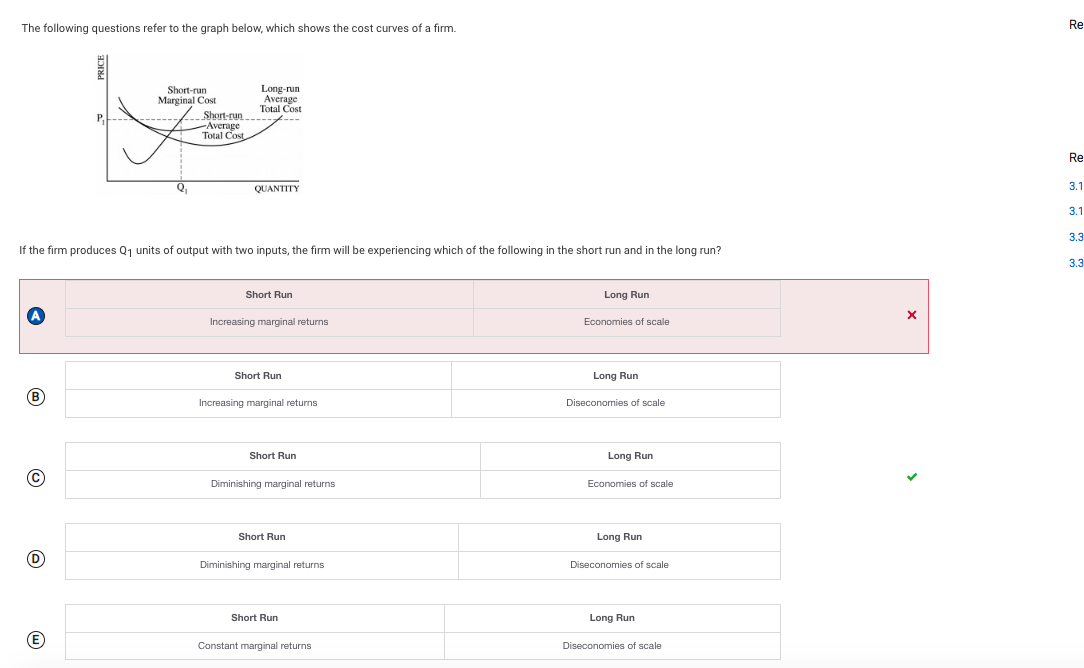Click the cost curves graph image

pos(200,125)
